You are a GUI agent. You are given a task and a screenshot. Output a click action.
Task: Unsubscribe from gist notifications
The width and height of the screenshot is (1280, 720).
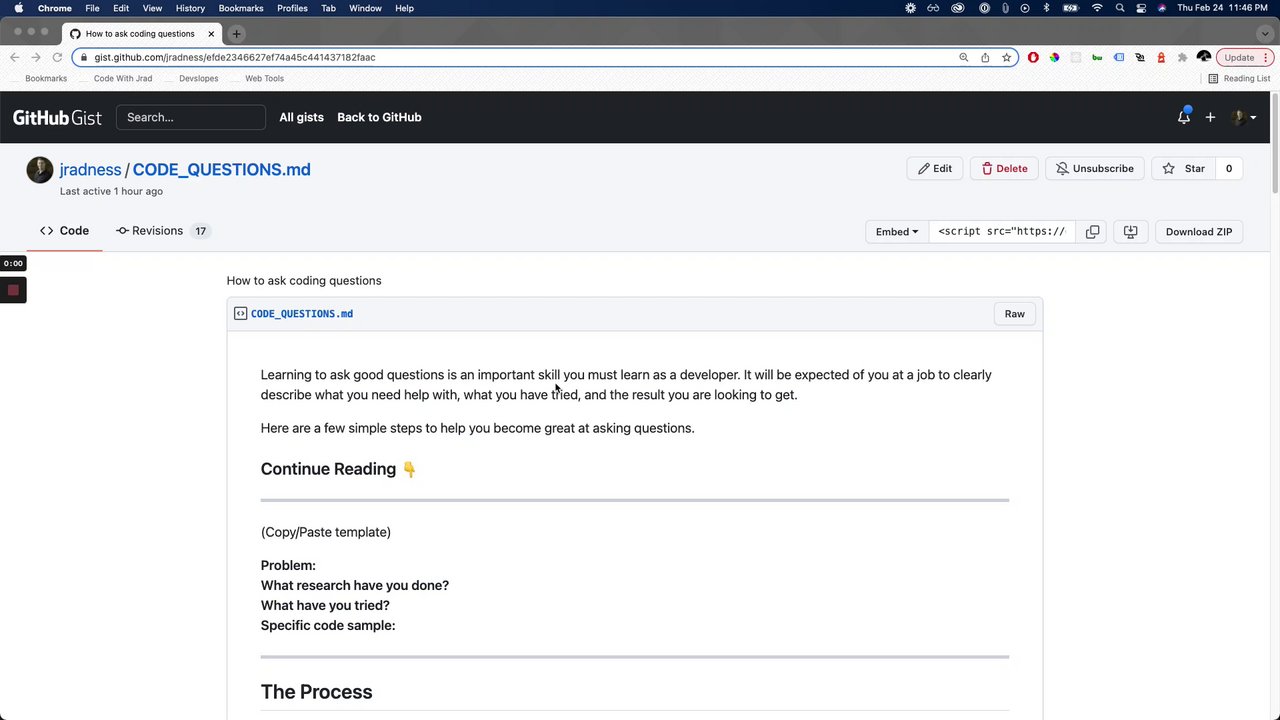1095,168
